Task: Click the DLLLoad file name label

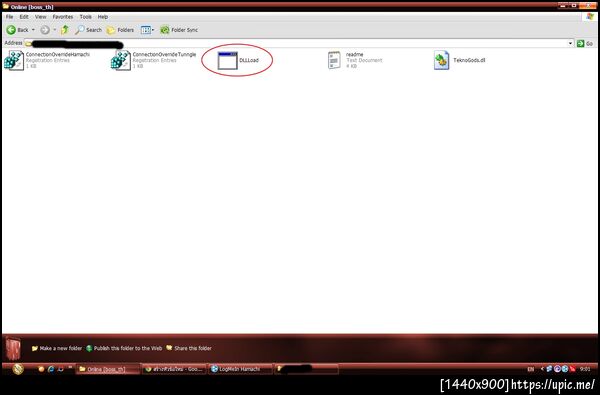Action: (249, 60)
